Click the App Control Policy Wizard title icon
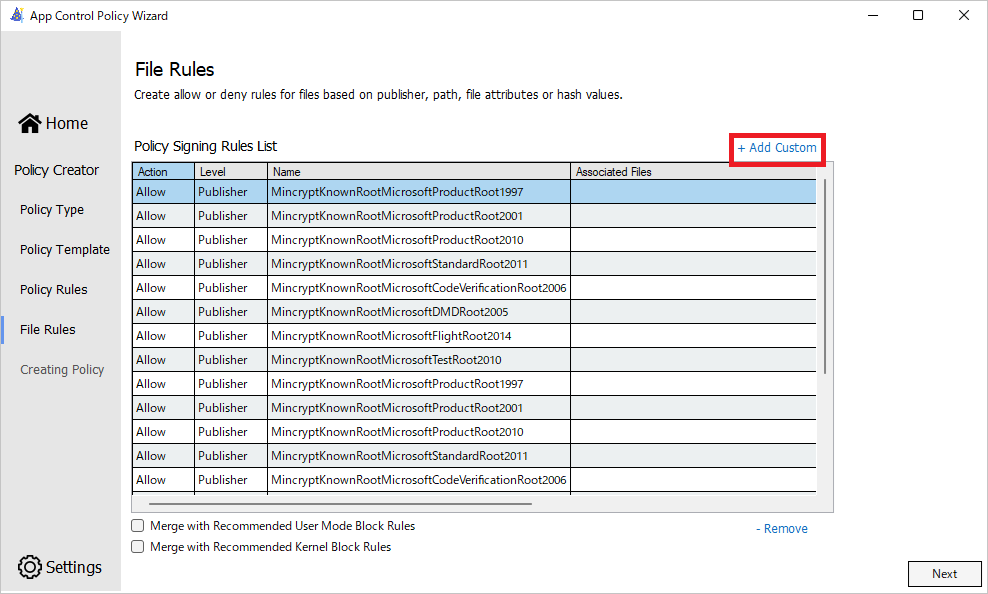Image resolution: width=988 pixels, height=594 pixels. click(x=16, y=15)
